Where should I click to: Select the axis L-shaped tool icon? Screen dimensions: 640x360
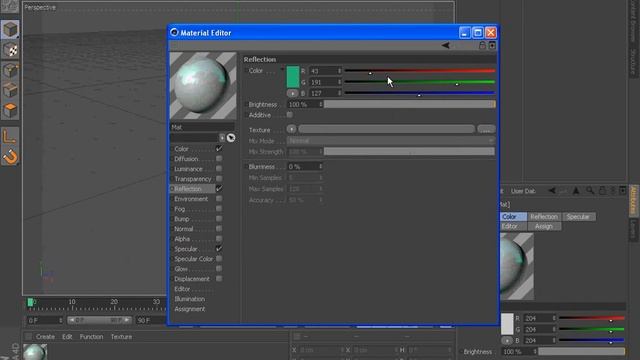click(x=10, y=136)
